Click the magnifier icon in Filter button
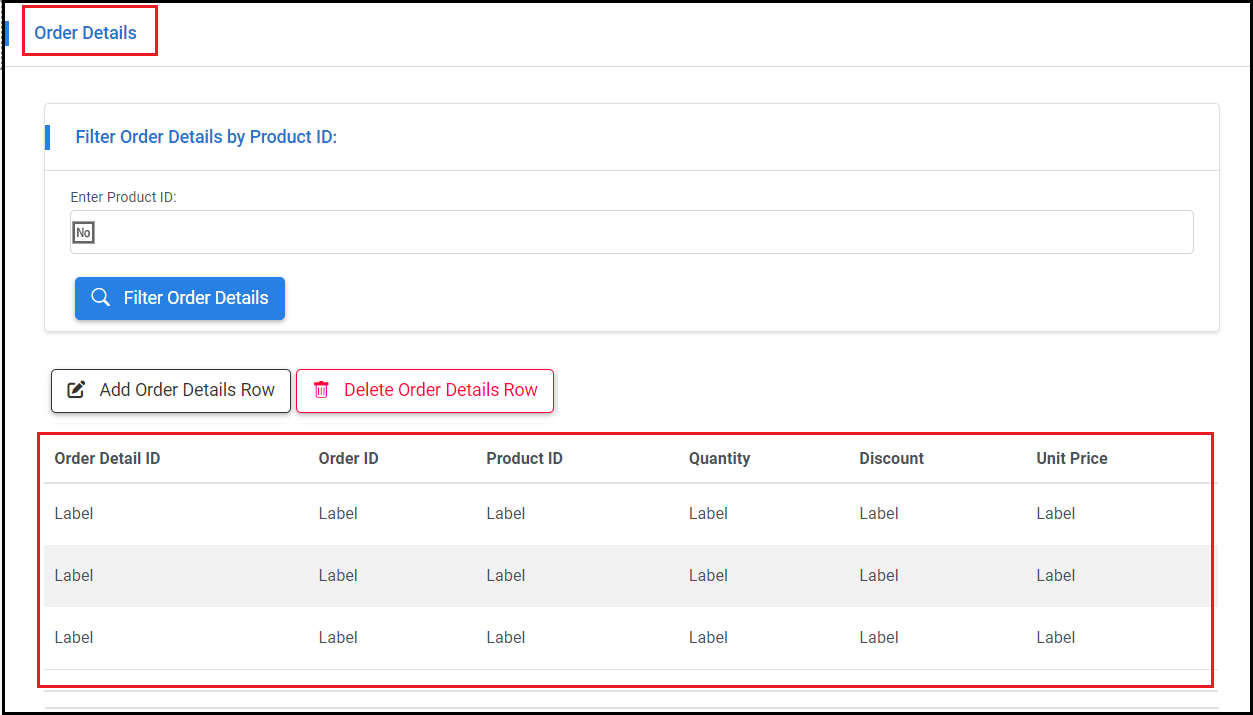The width and height of the screenshot is (1253, 715). coord(100,298)
